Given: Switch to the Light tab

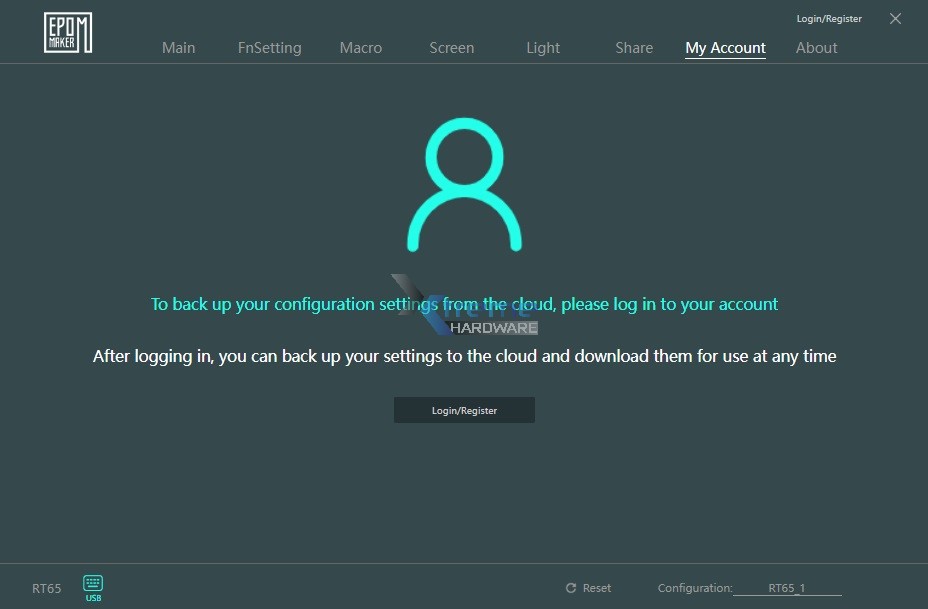Looking at the screenshot, I should click(543, 48).
